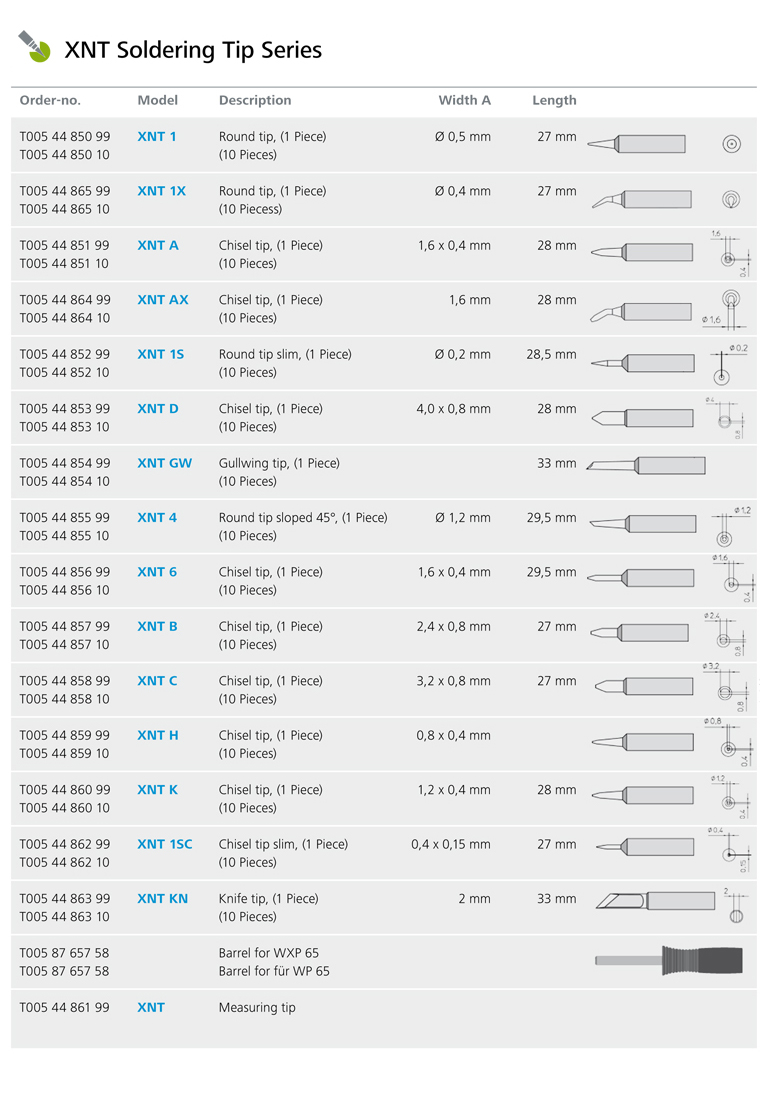Click the XNT 1 round tip illustration
Screen dimensions: 770x1100
636,144
